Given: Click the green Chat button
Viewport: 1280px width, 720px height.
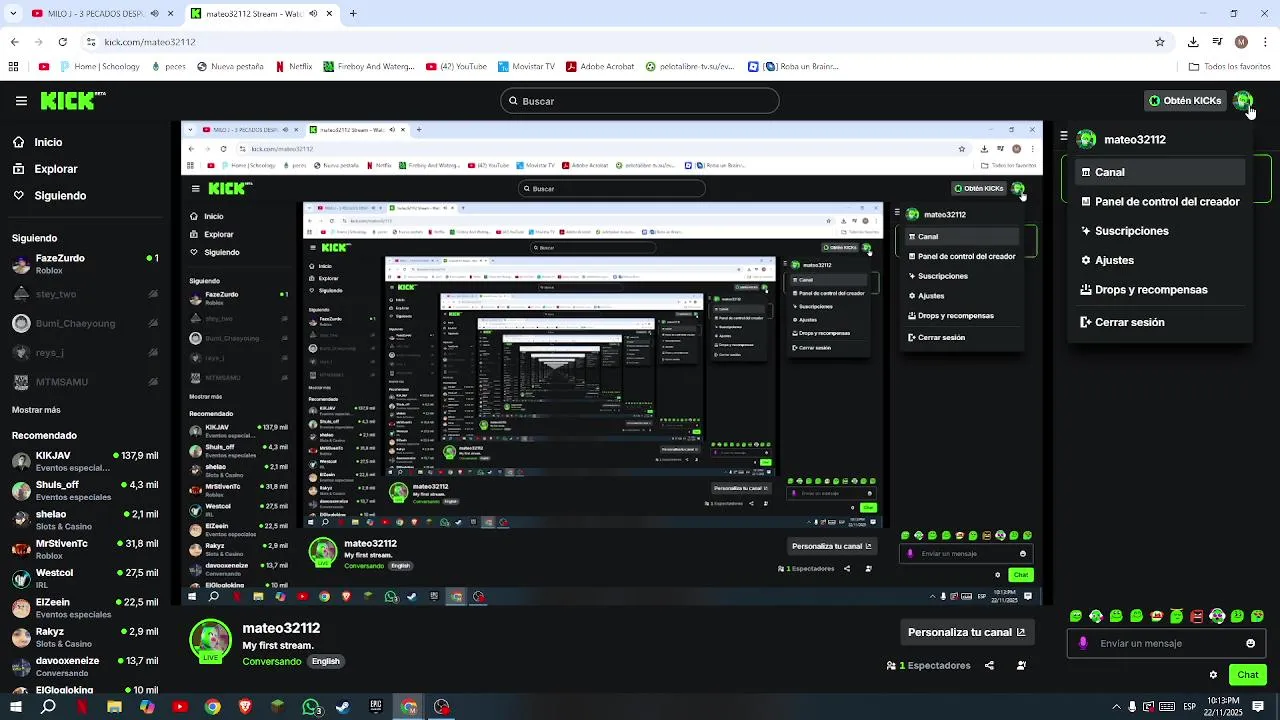Looking at the screenshot, I should coord(1247,675).
